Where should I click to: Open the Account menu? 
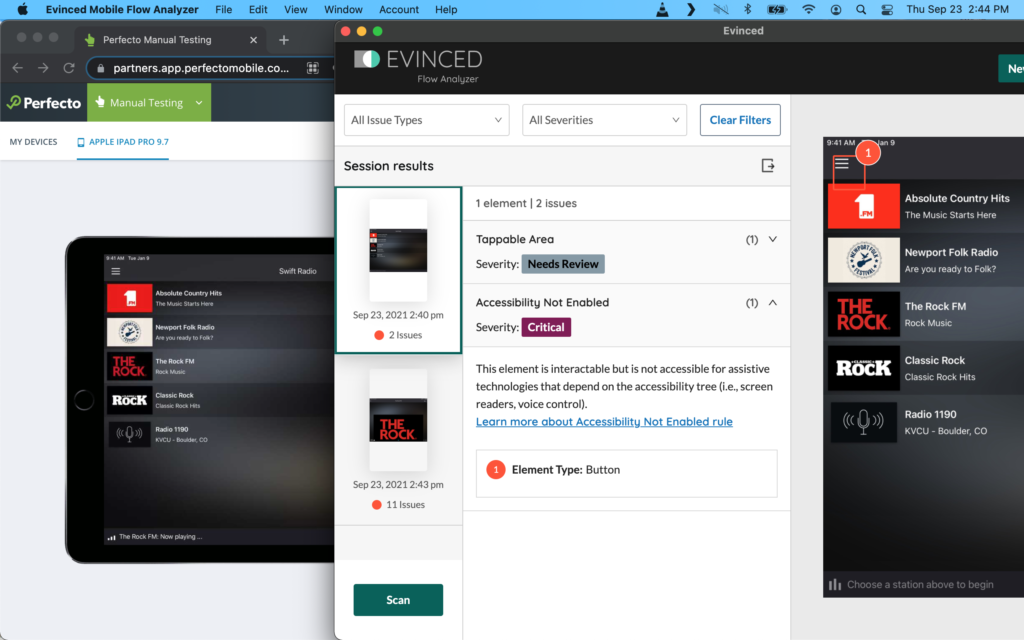(398, 9)
